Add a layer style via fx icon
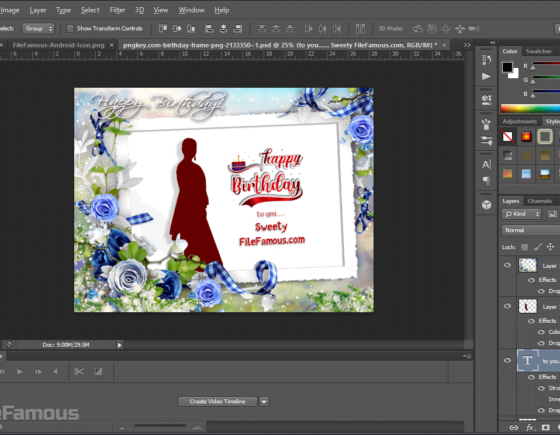560x435 pixels. click(530, 428)
